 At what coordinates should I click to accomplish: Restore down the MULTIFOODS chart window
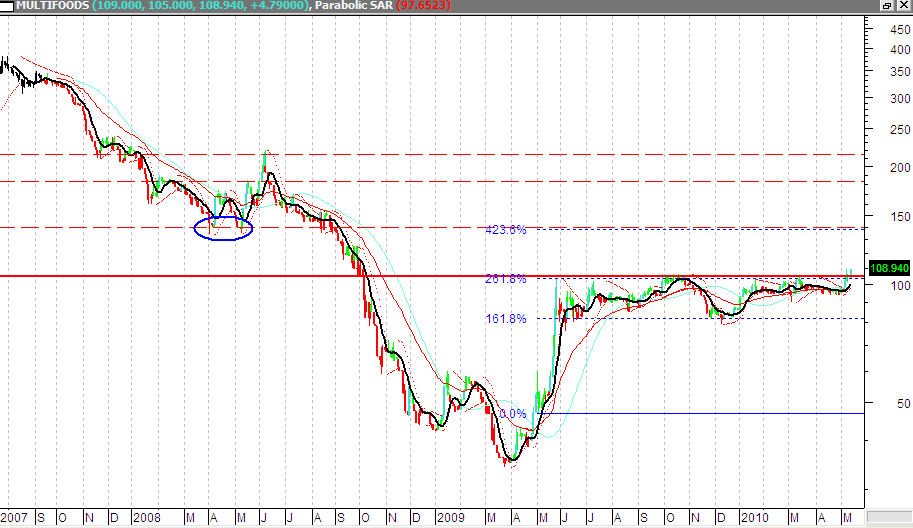pyautogui.click(x=887, y=6)
